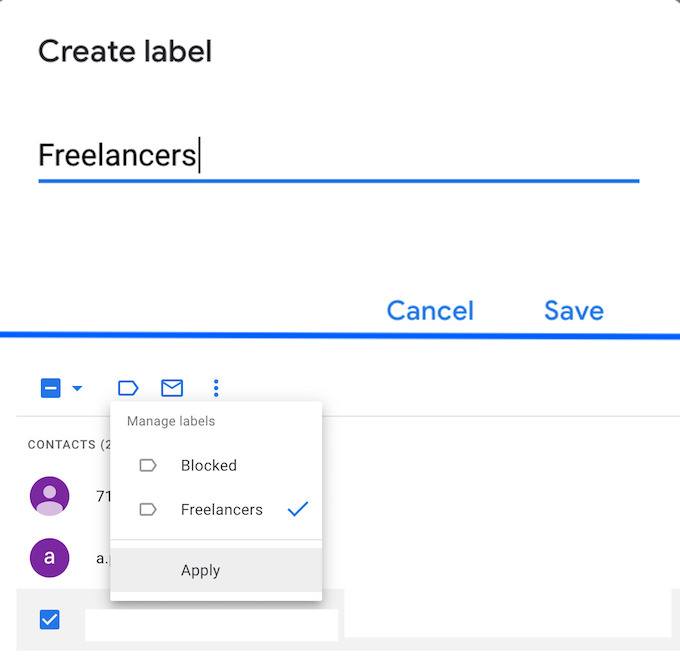Click the Manage labels menu header
This screenshot has width=680, height=656.
[x=171, y=421]
